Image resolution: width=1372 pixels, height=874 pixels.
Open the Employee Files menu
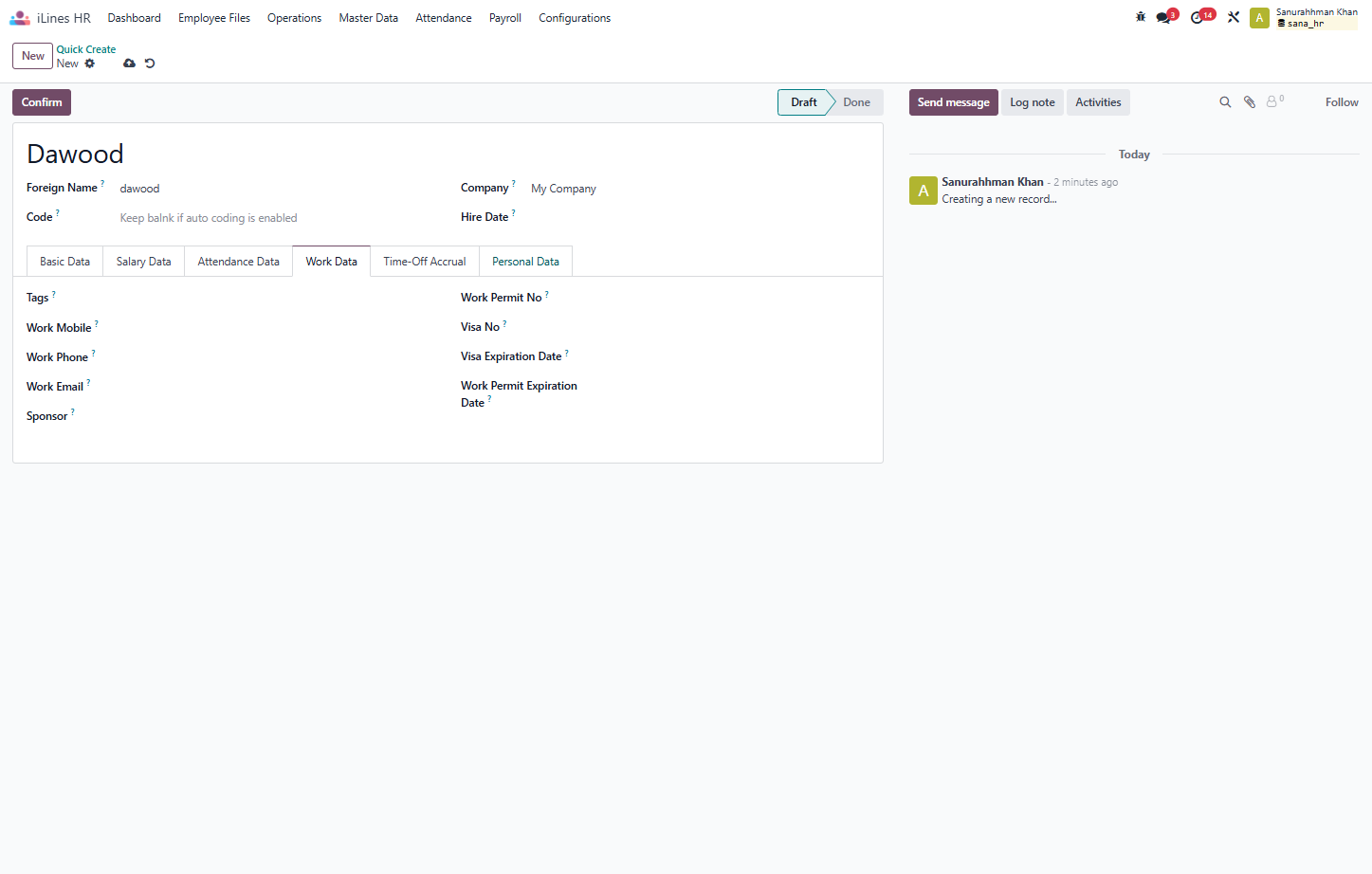point(214,18)
